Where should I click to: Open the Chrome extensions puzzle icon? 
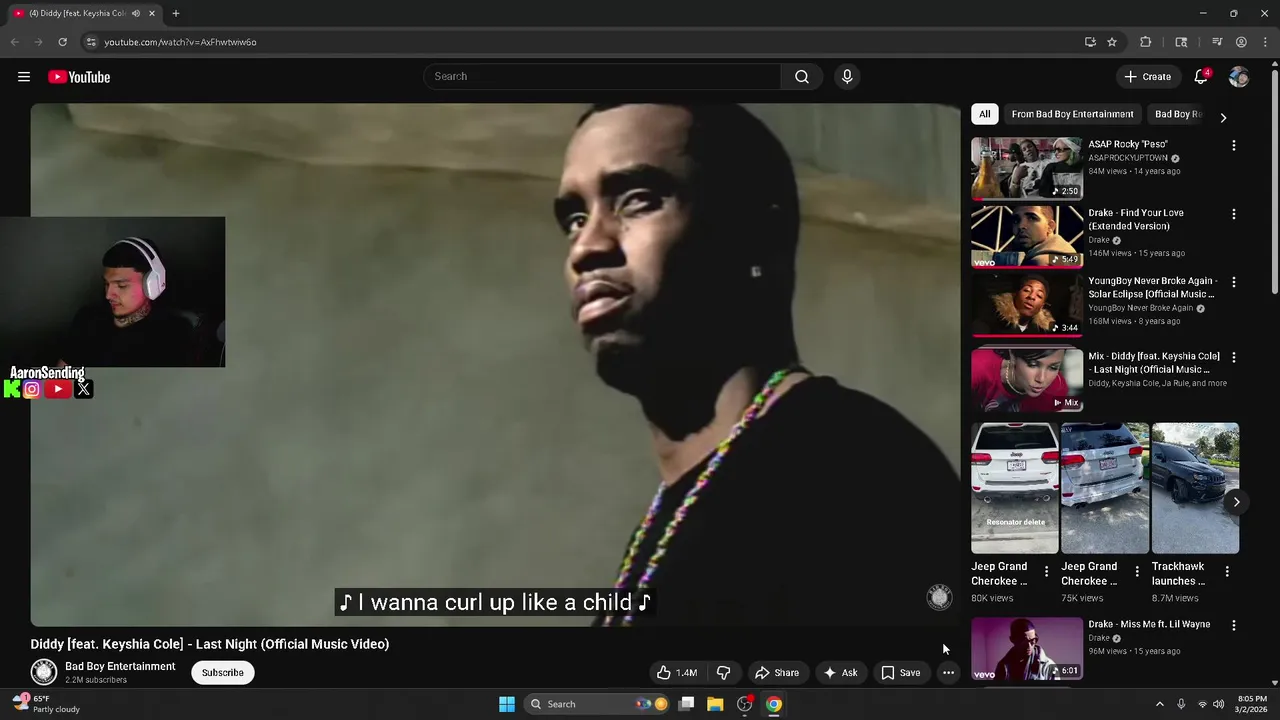1146,42
